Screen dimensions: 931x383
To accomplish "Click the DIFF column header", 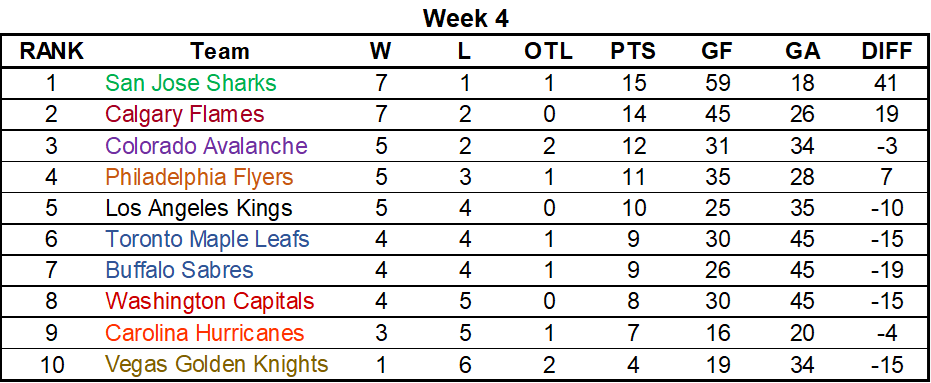I will tap(887, 52).
